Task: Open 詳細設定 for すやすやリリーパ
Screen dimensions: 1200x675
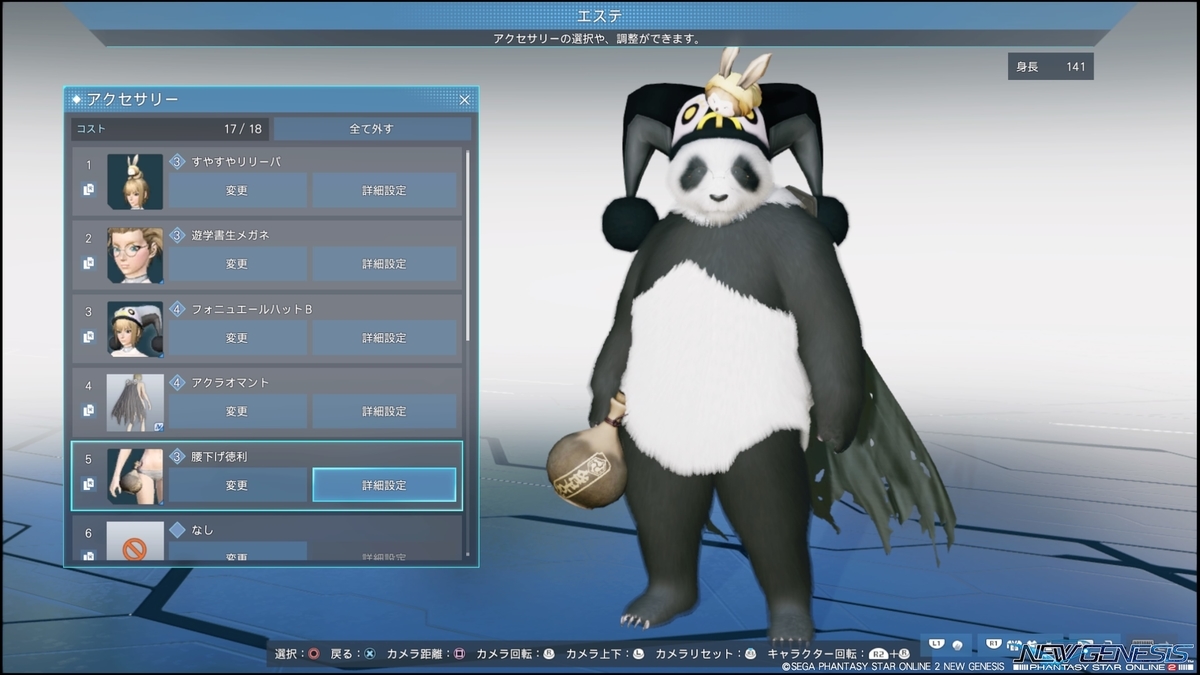Action: click(384, 190)
